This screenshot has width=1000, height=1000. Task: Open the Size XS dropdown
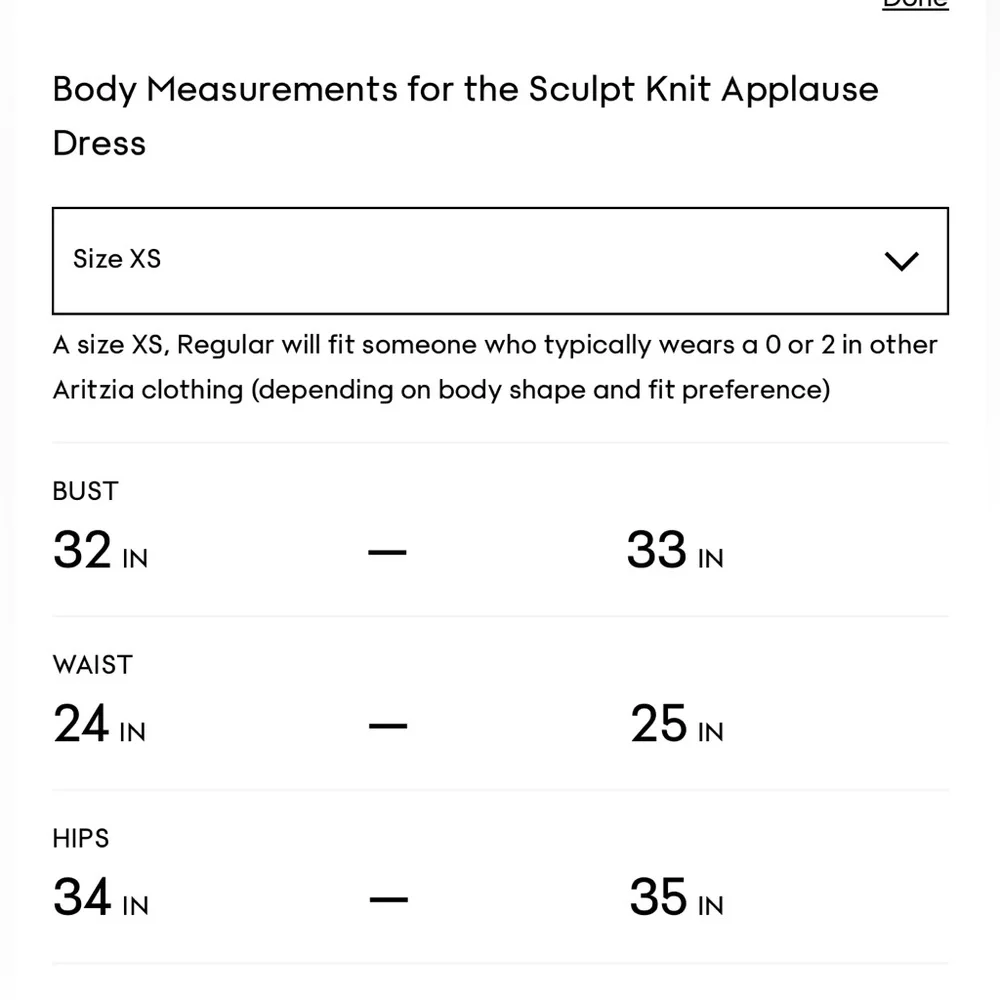point(499,260)
